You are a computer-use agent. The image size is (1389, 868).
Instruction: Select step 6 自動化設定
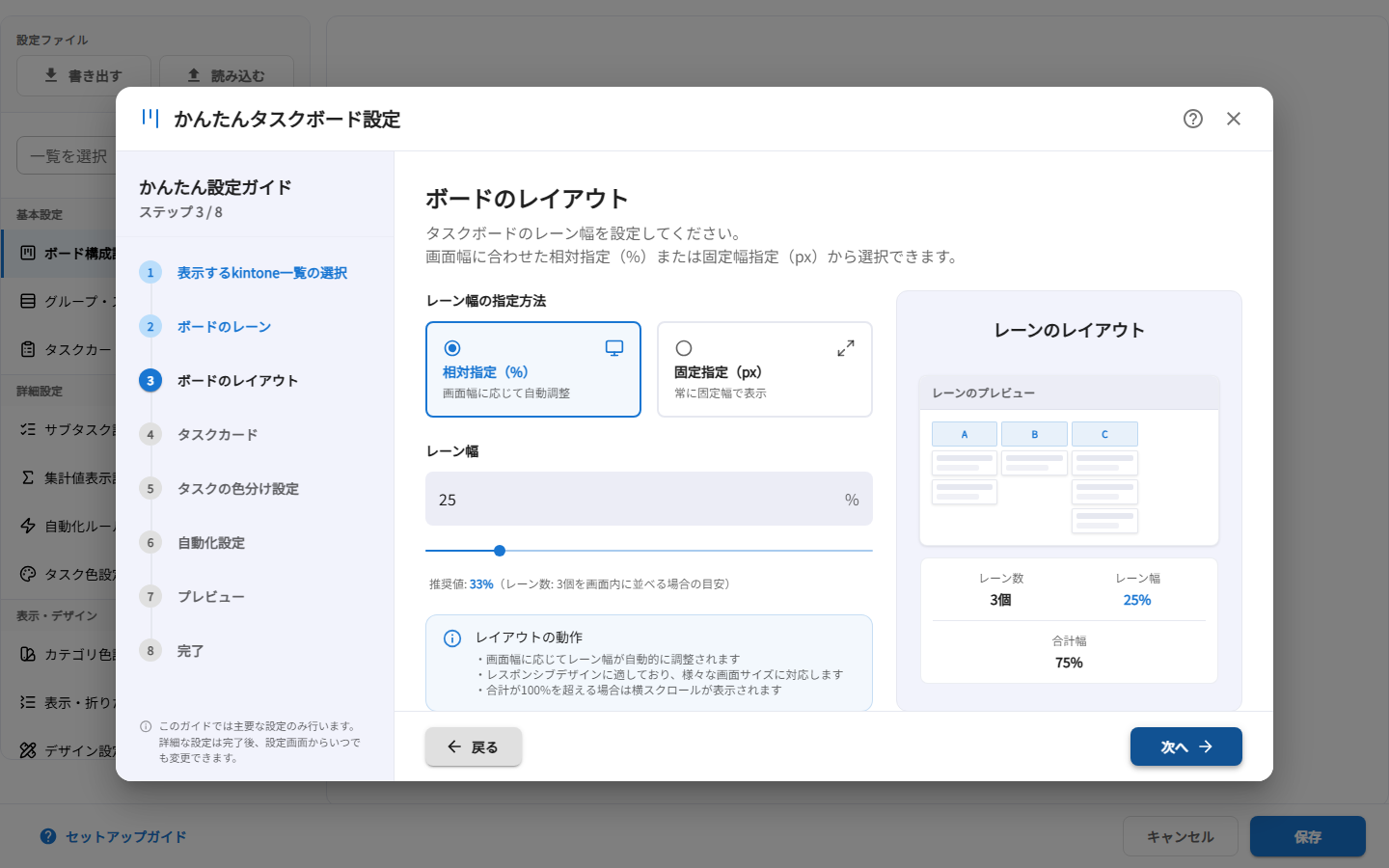(255, 543)
